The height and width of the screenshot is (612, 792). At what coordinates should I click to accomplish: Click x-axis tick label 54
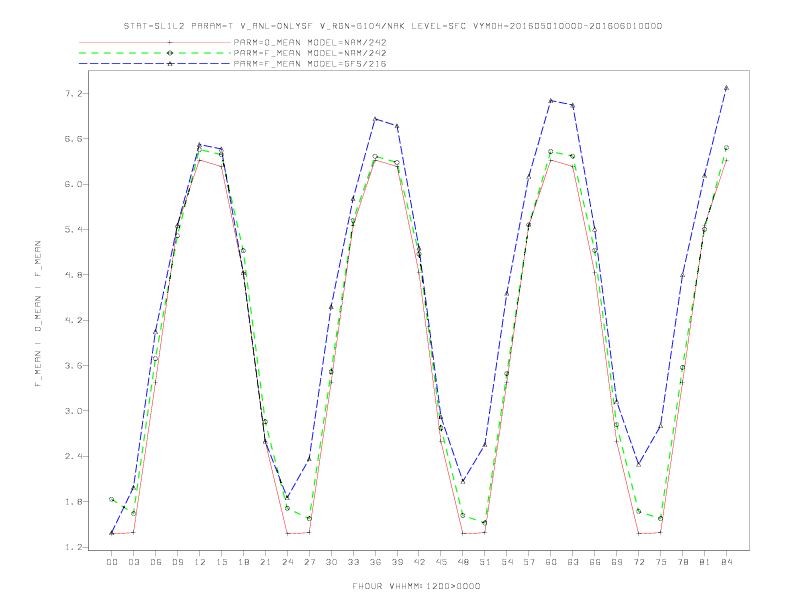pyautogui.click(x=507, y=562)
